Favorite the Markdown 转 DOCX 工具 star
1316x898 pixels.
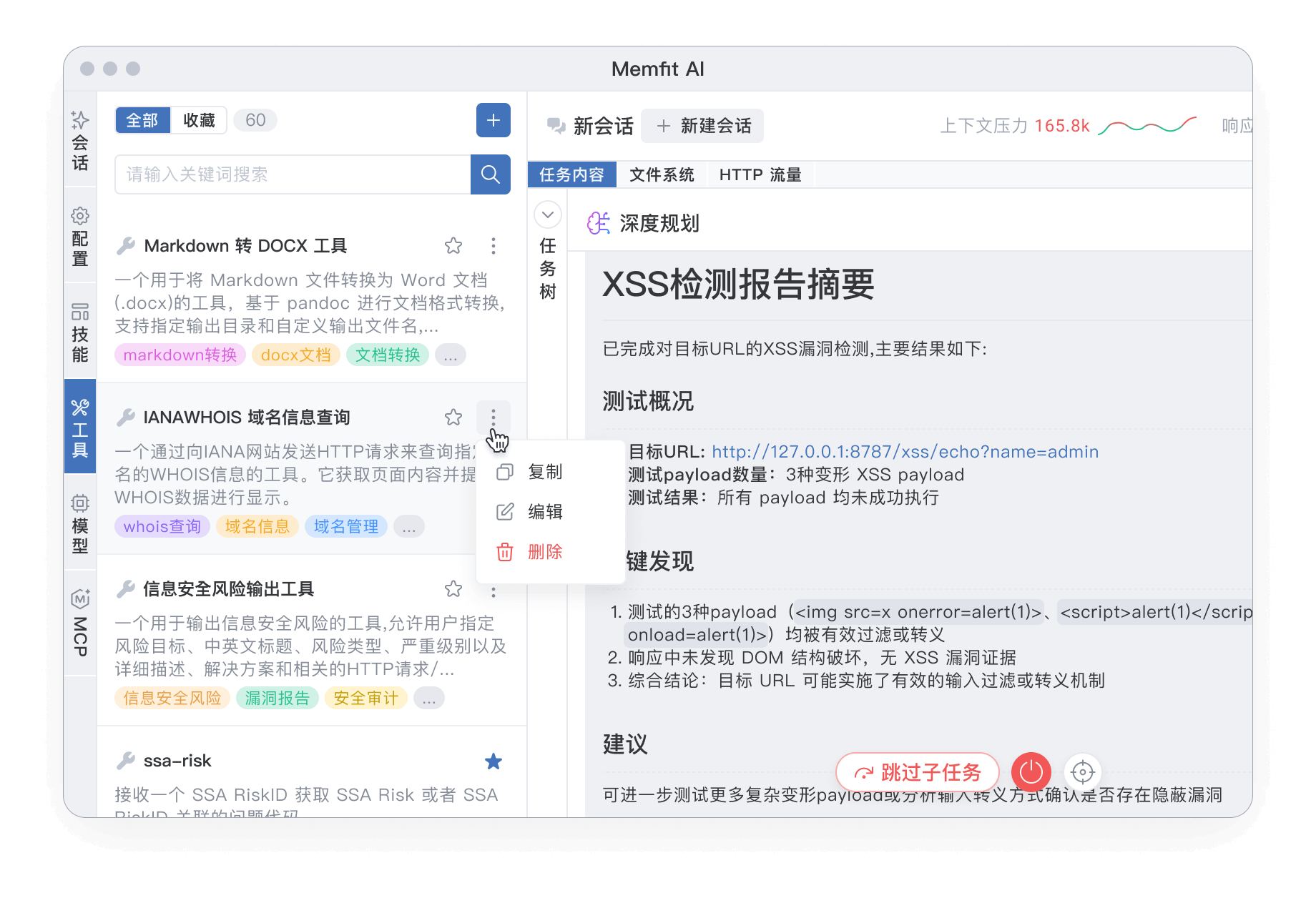coord(453,246)
